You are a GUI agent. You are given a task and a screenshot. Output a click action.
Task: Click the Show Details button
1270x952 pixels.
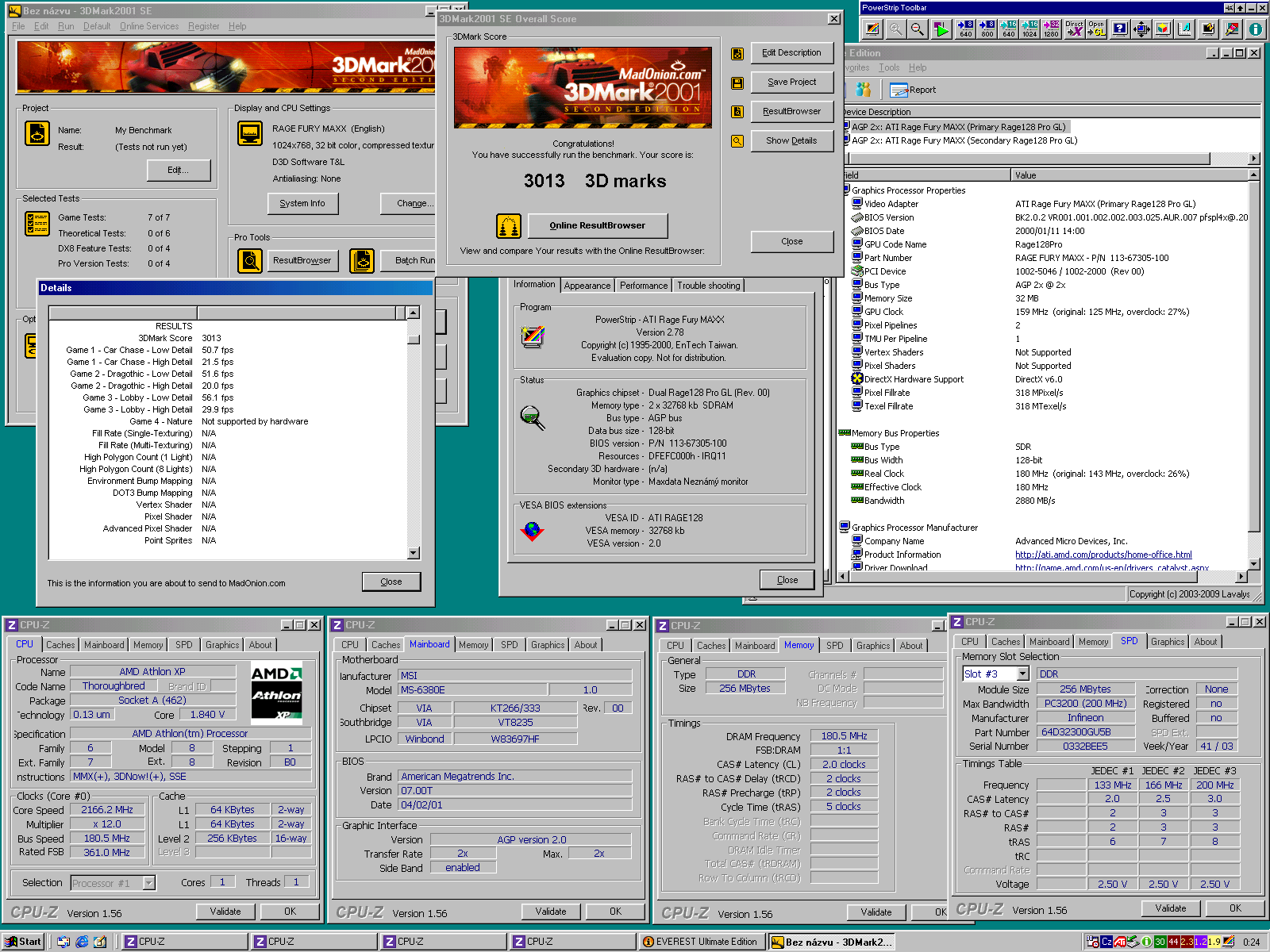point(791,141)
